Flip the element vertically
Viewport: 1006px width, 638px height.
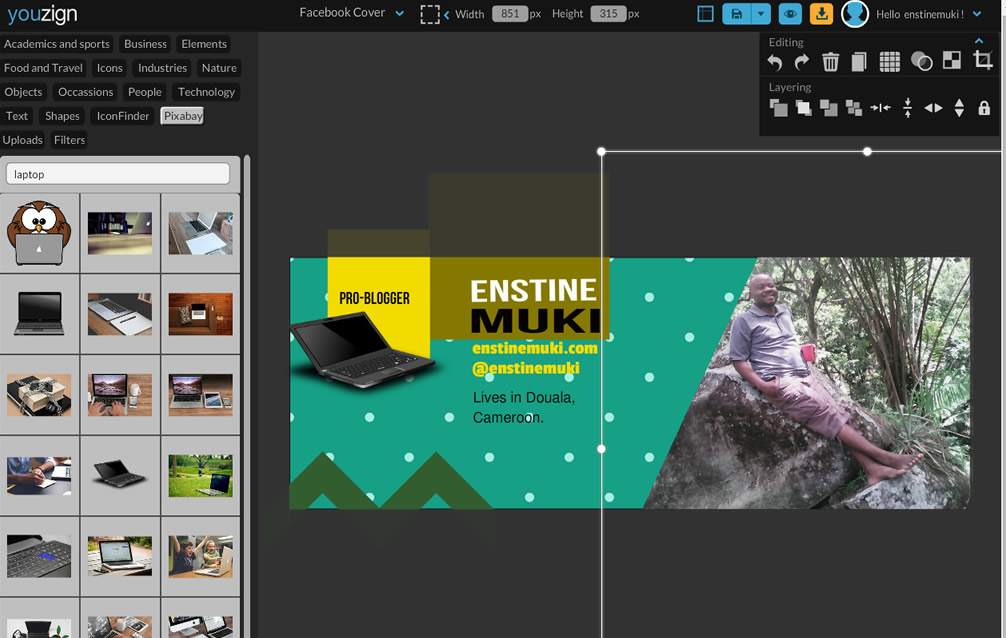(959, 107)
